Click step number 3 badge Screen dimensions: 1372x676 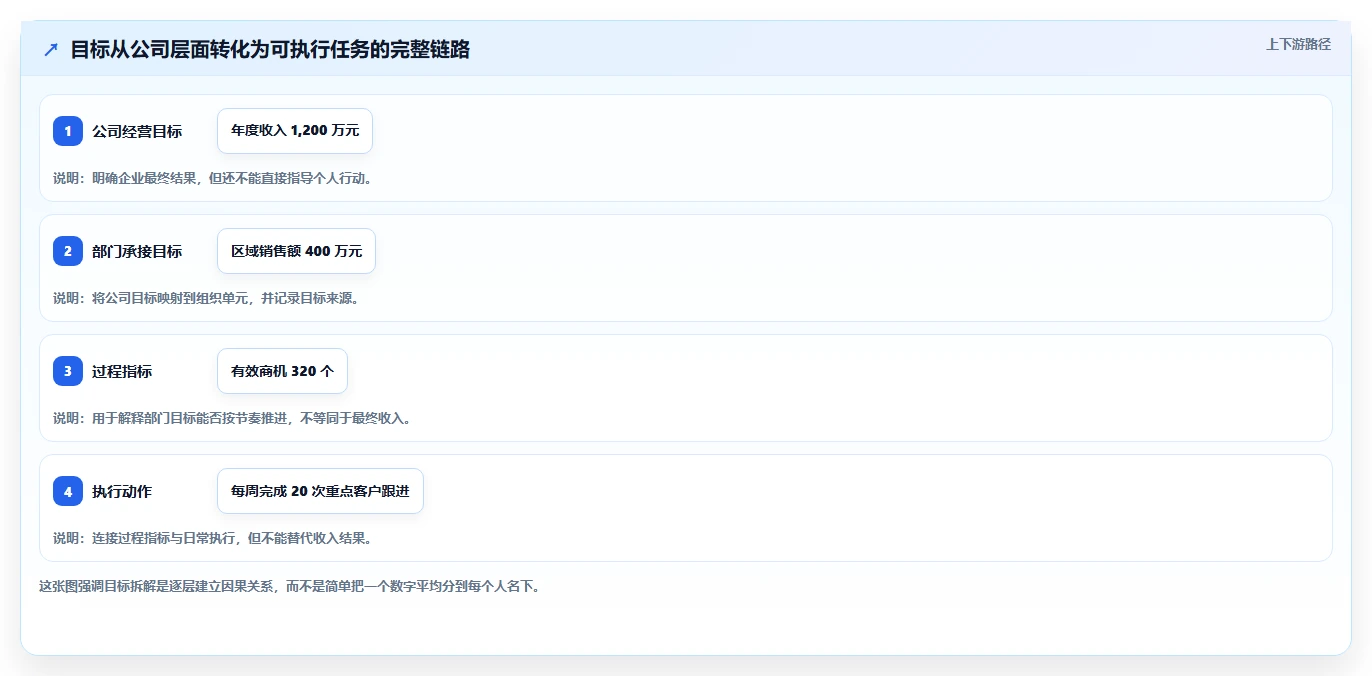(68, 371)
